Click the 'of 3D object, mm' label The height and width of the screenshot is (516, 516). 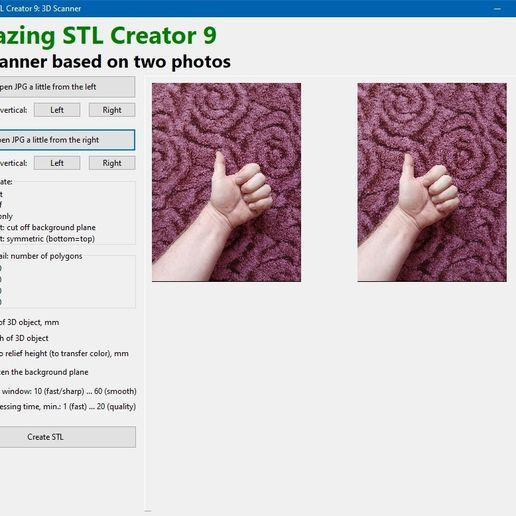[x=29, y=322]
